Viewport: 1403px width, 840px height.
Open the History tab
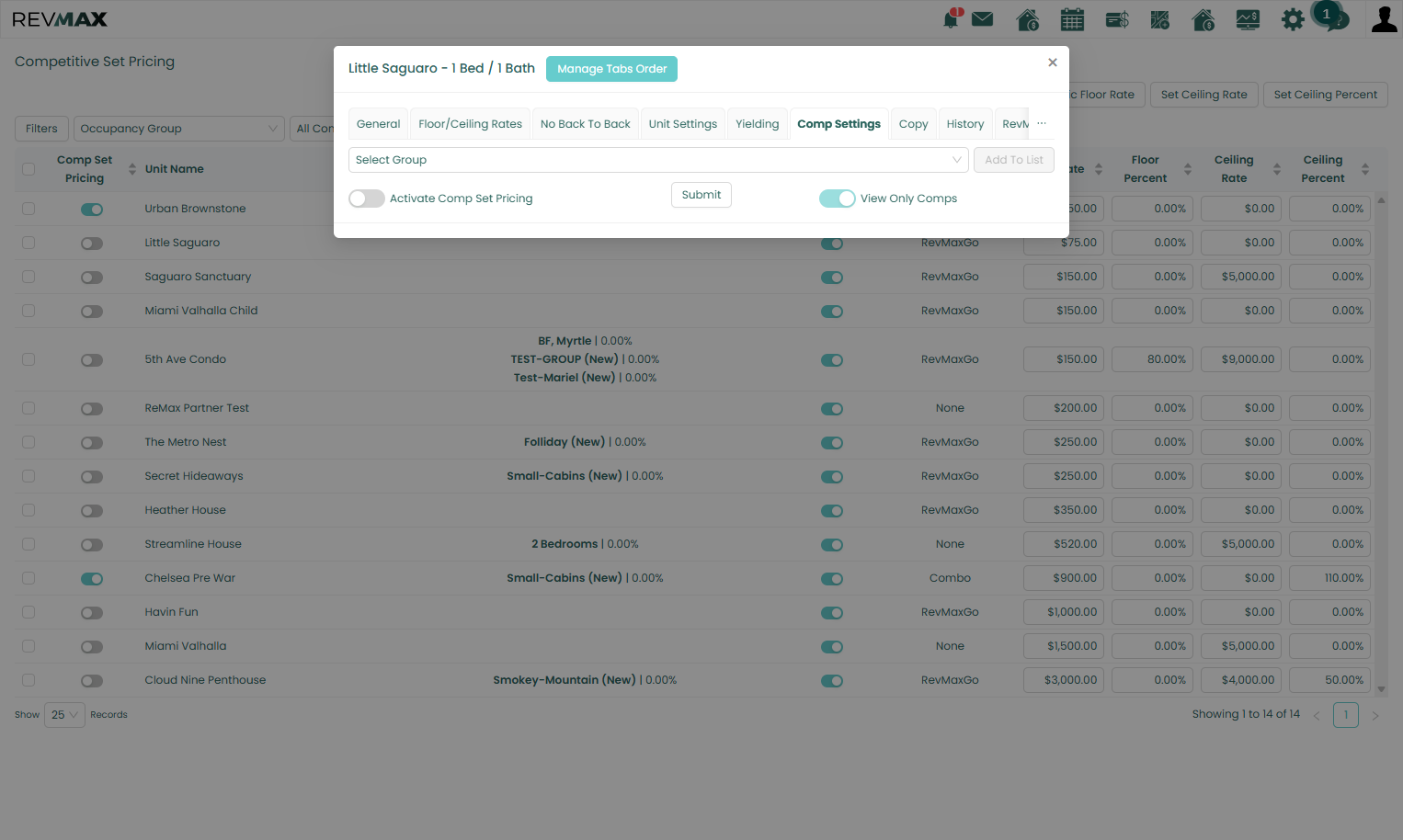pyautogui.click(x=965, y=124)
